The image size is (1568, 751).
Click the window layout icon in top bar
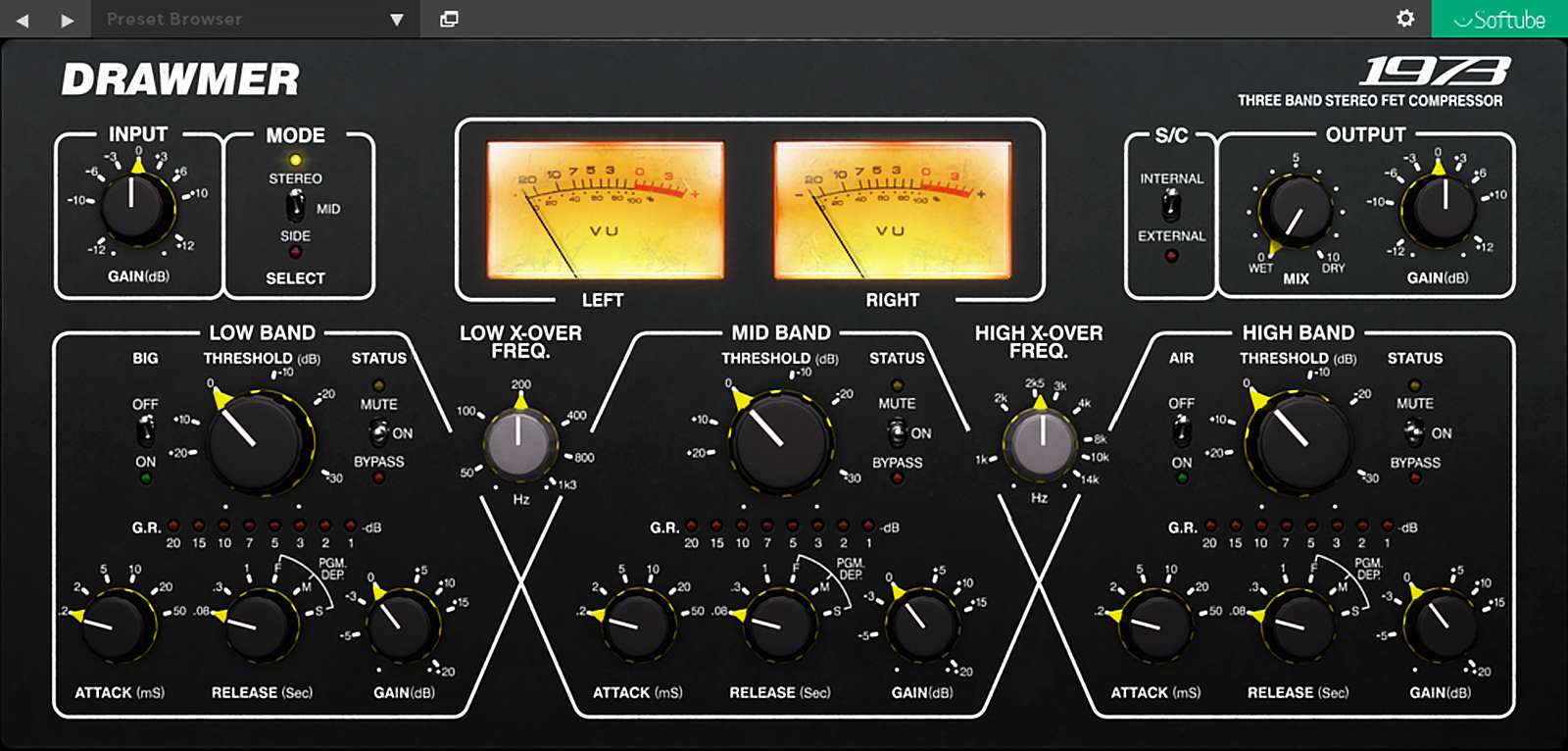click(x=449, y=19)
